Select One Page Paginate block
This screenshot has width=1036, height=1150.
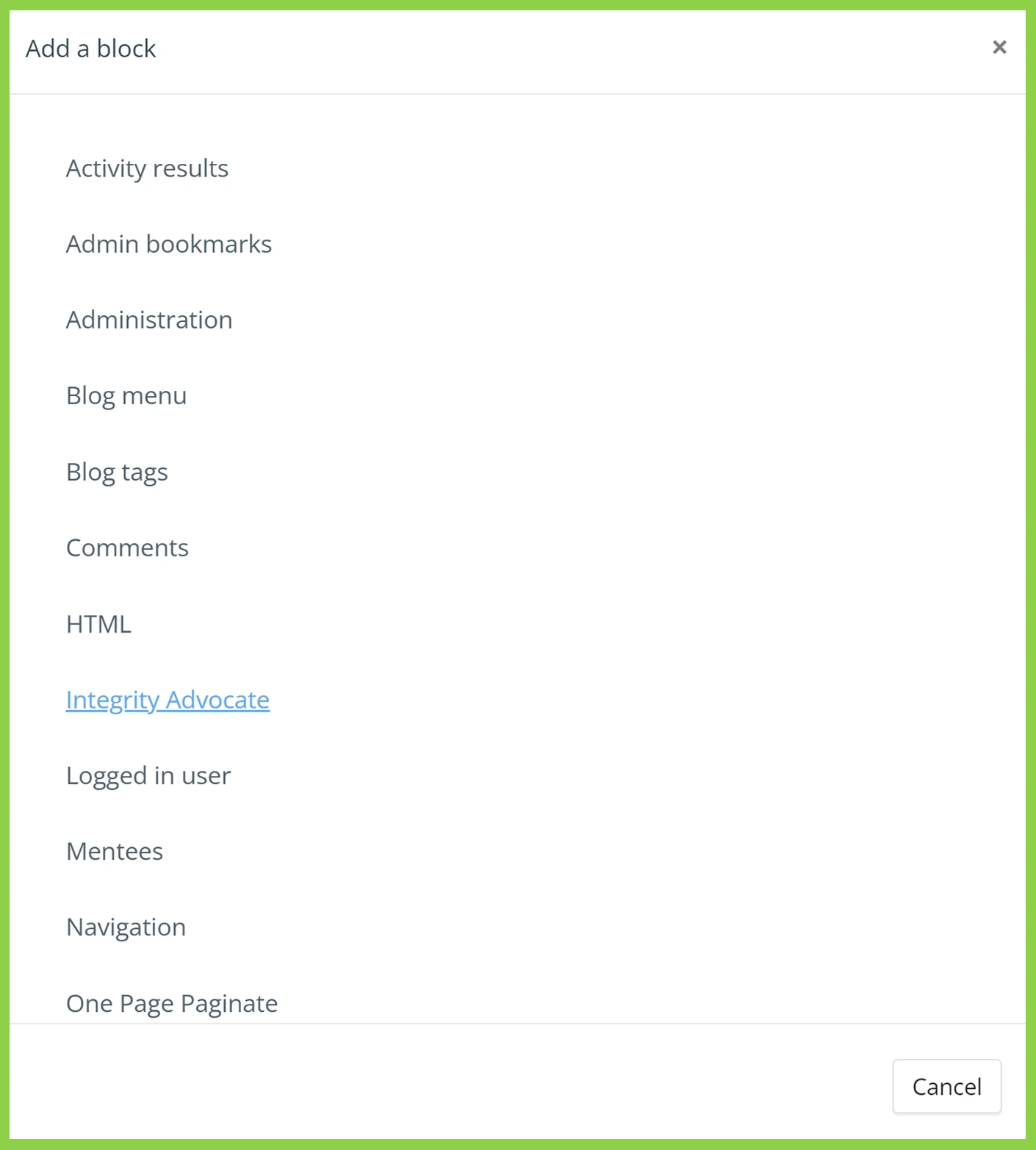coord(172,1003)
